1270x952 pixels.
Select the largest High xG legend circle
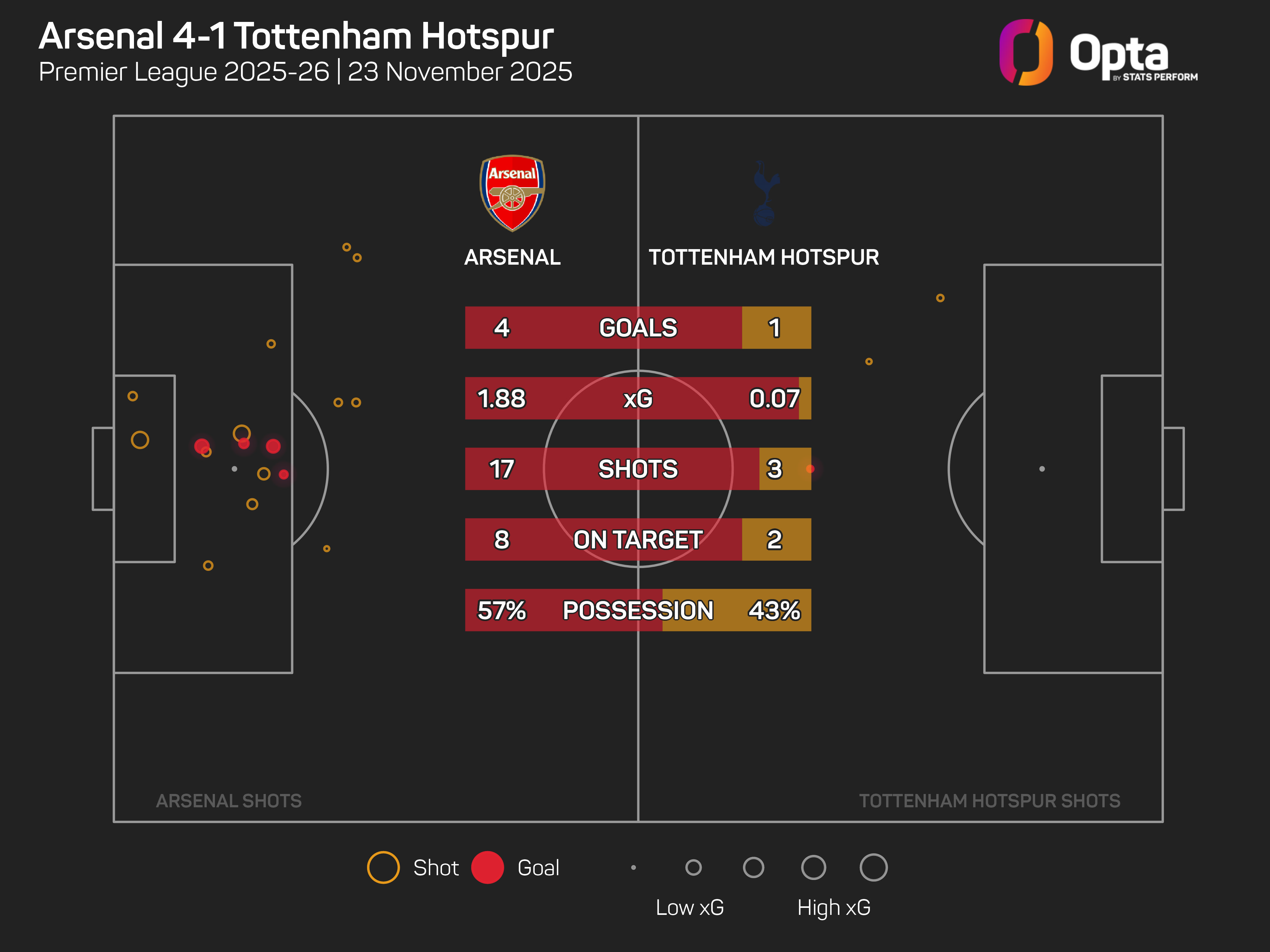(873, 867)
